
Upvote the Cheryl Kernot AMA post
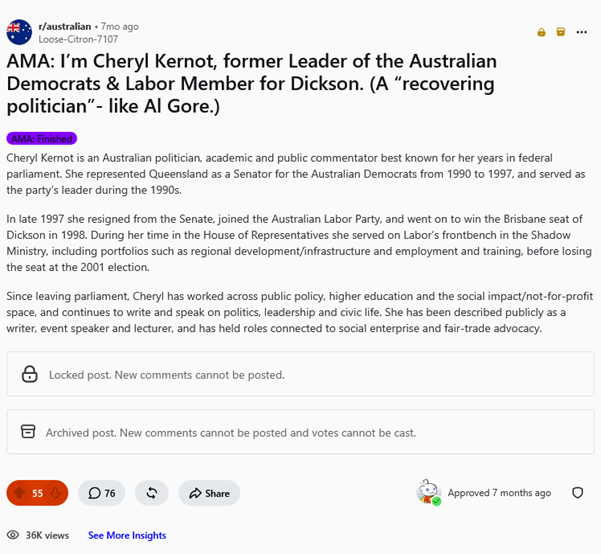click(x=20, y=493)
